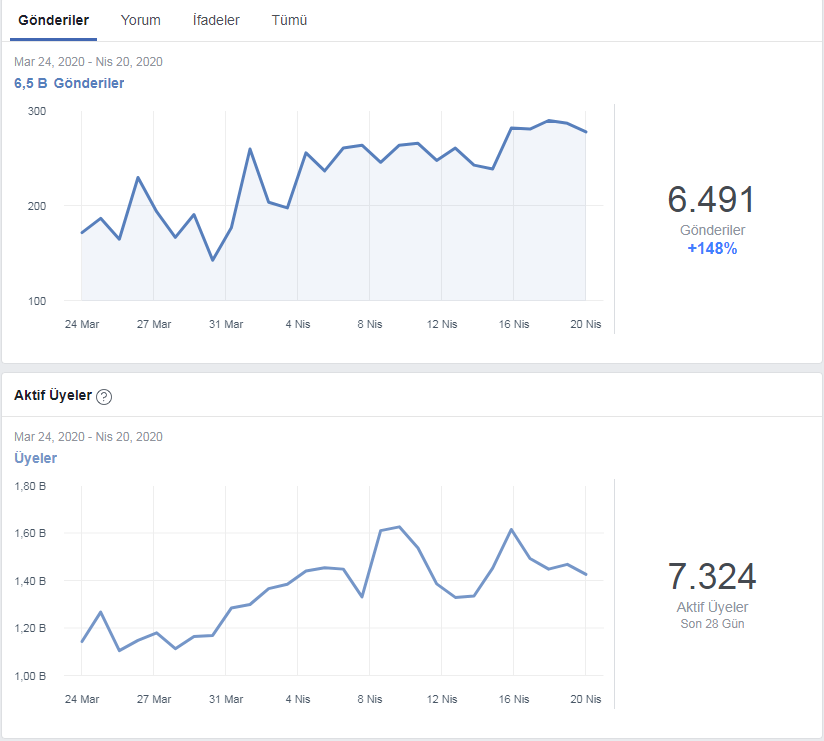Viewport: 824px width, 741px height.
Task: Click the date range above members chart
Action: pyautogui.click(x=88, y=437)
